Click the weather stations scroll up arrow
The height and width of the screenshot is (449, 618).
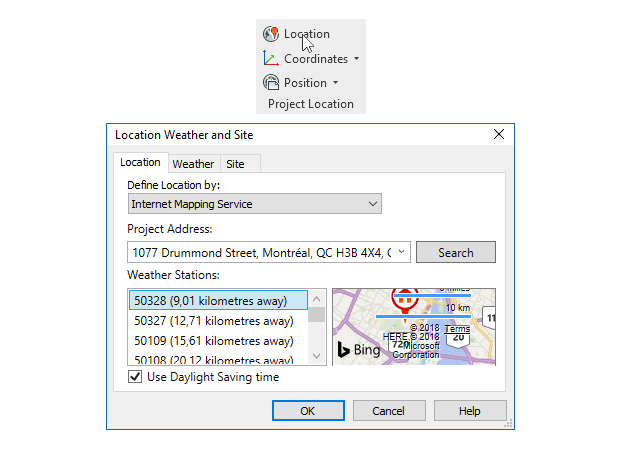click(316, 299)
